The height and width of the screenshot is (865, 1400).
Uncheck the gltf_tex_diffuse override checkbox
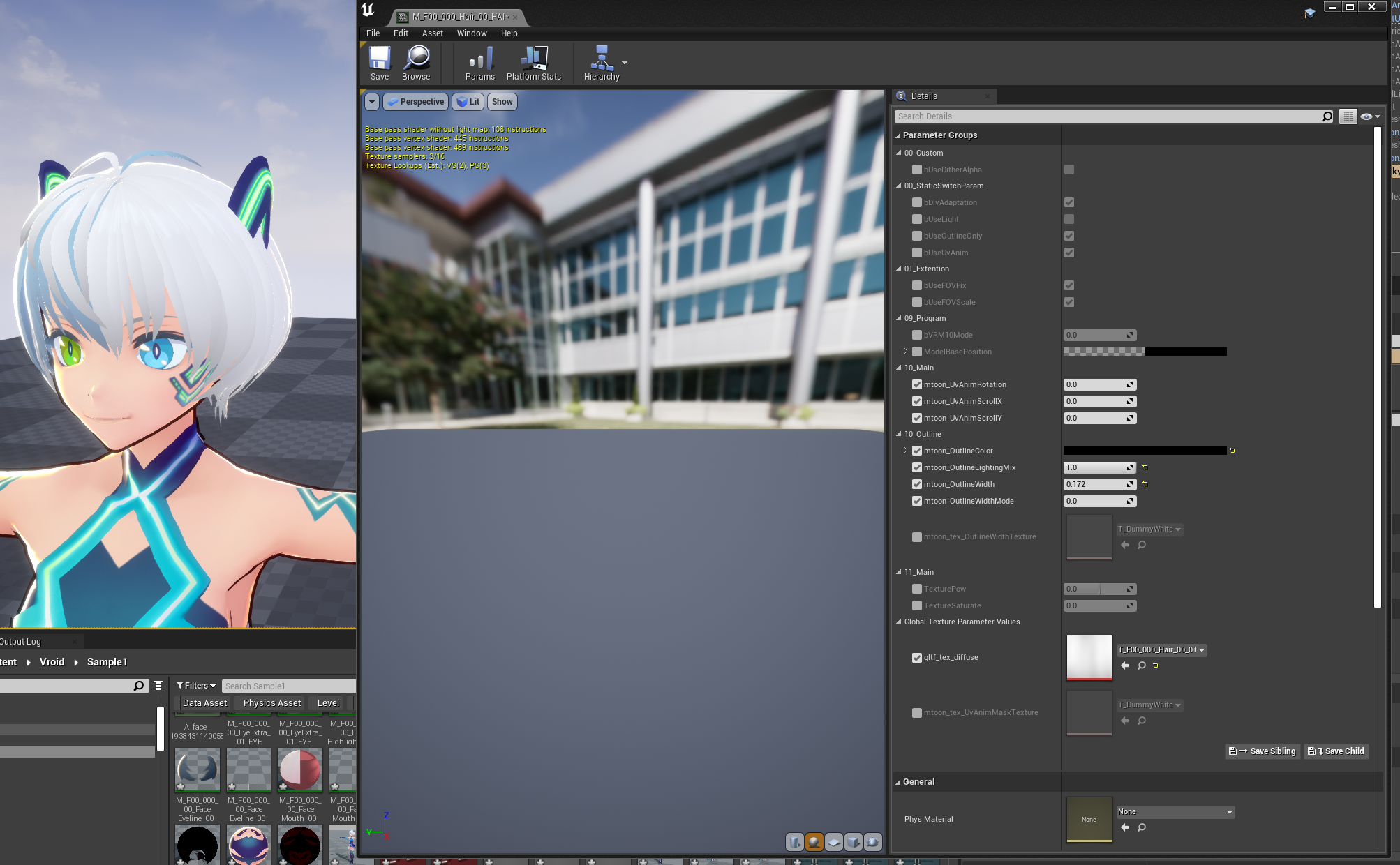(917, 657)
